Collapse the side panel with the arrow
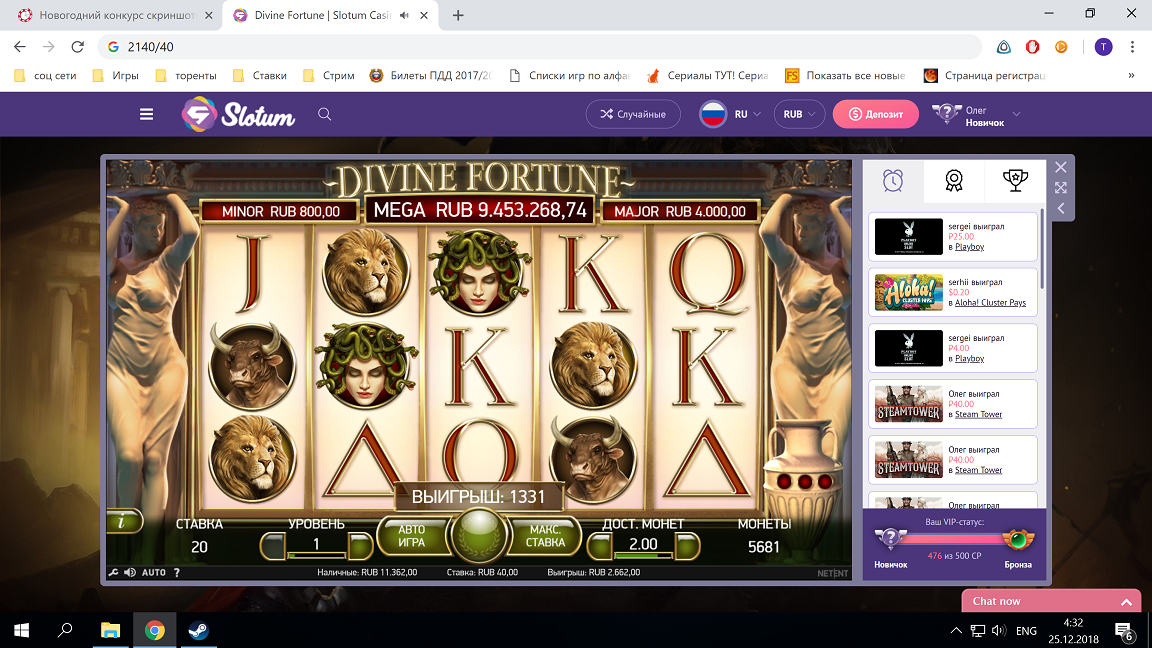 click(x=1060, y=209)
